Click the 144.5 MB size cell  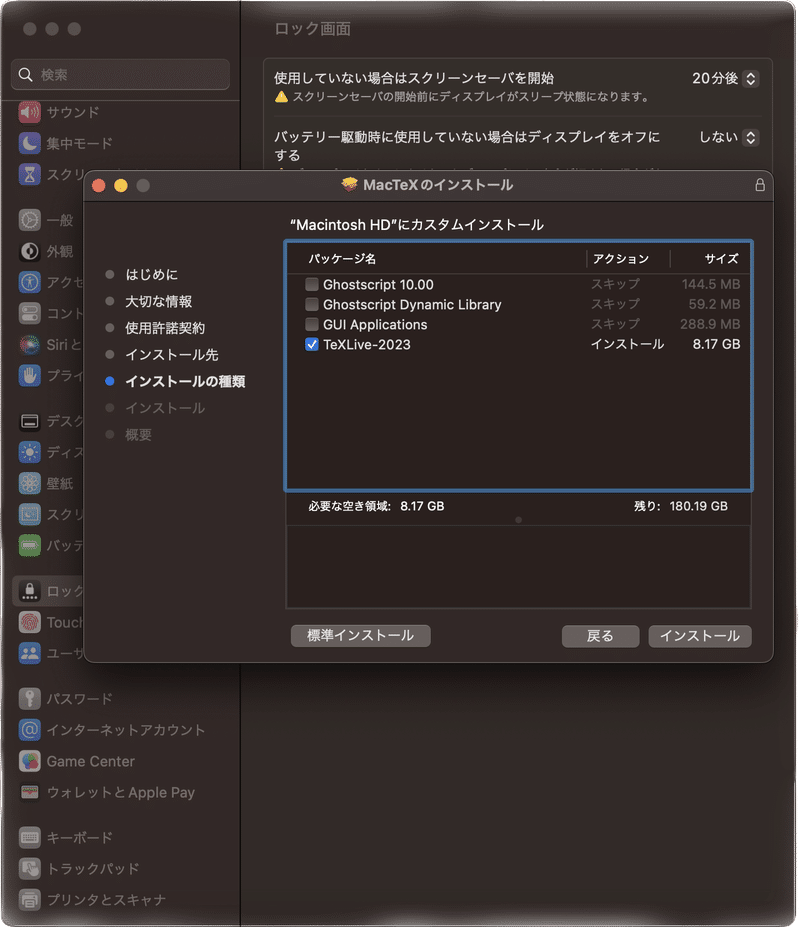(x=711, y=284)
